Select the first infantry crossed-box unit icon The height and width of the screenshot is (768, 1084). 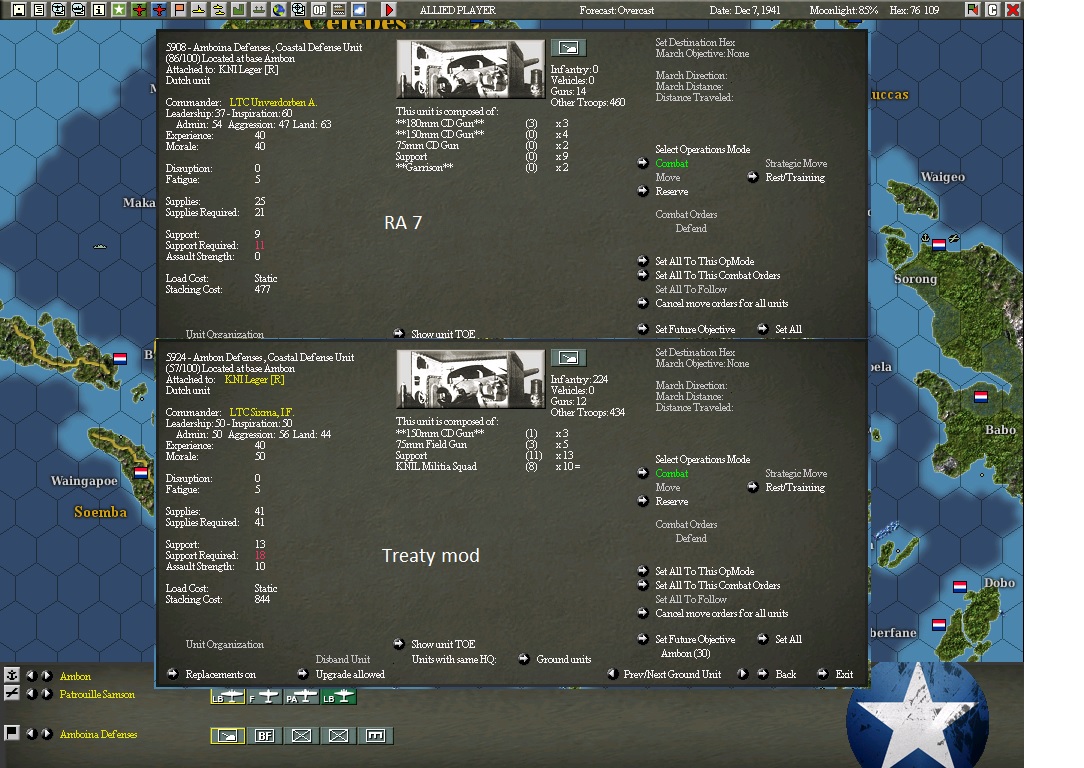302,736
